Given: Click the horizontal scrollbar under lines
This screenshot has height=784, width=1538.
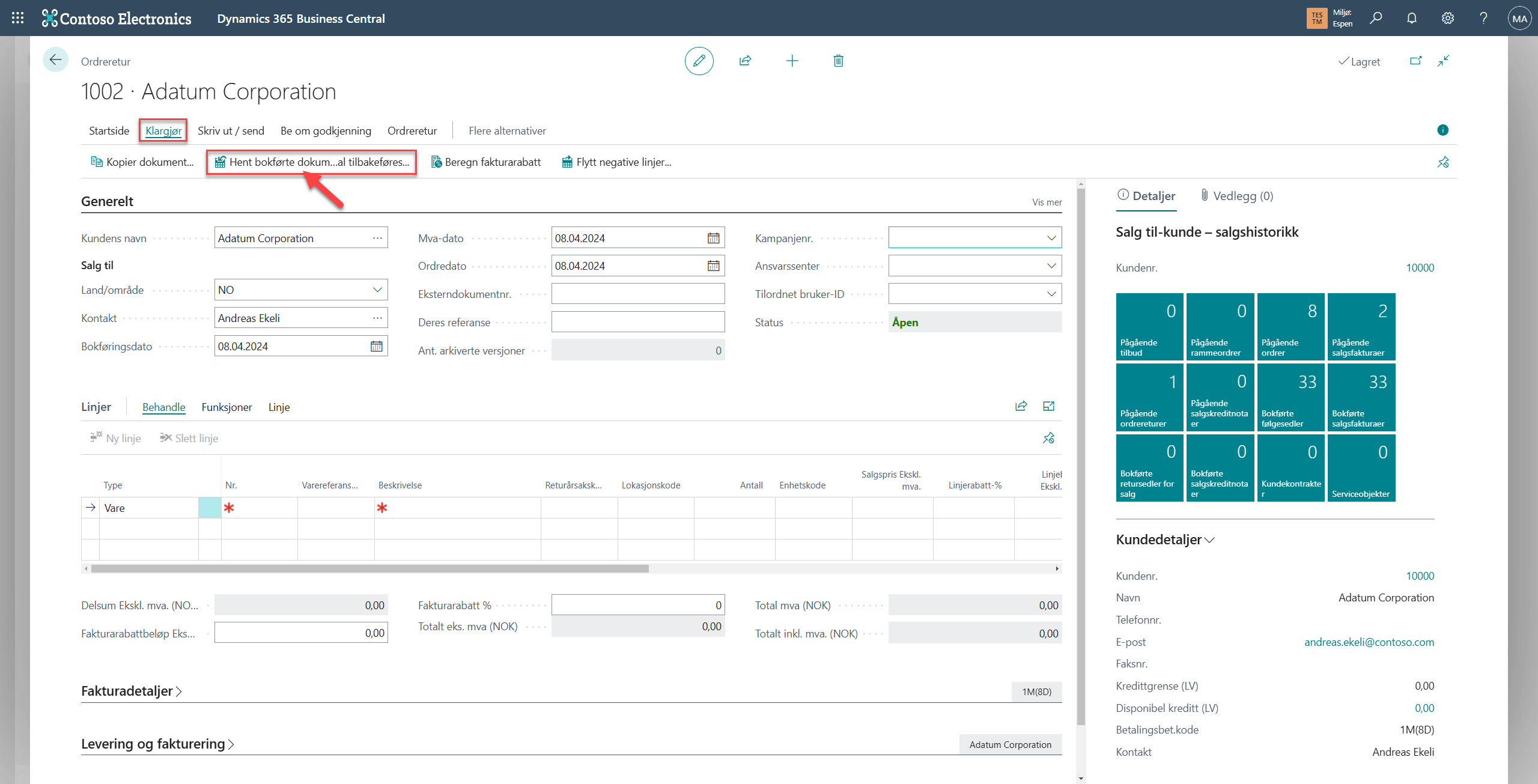Looking at the screenshot, I should (369, 568).
